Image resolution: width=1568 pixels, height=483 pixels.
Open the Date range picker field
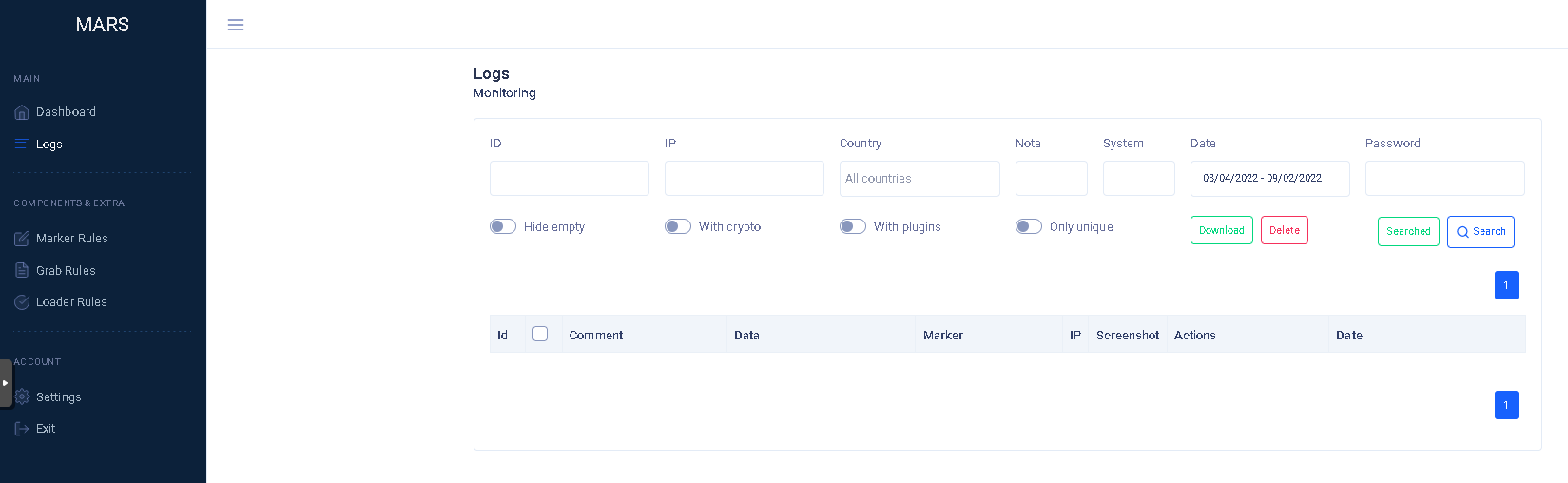click(x=1269, y=179)
